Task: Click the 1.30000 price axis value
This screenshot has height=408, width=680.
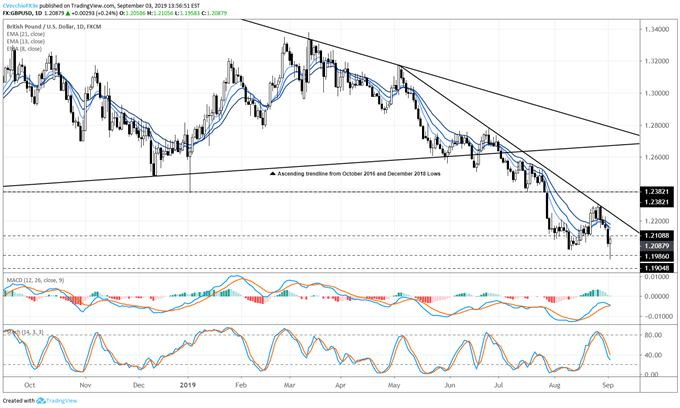Action: tap(656, 93)
